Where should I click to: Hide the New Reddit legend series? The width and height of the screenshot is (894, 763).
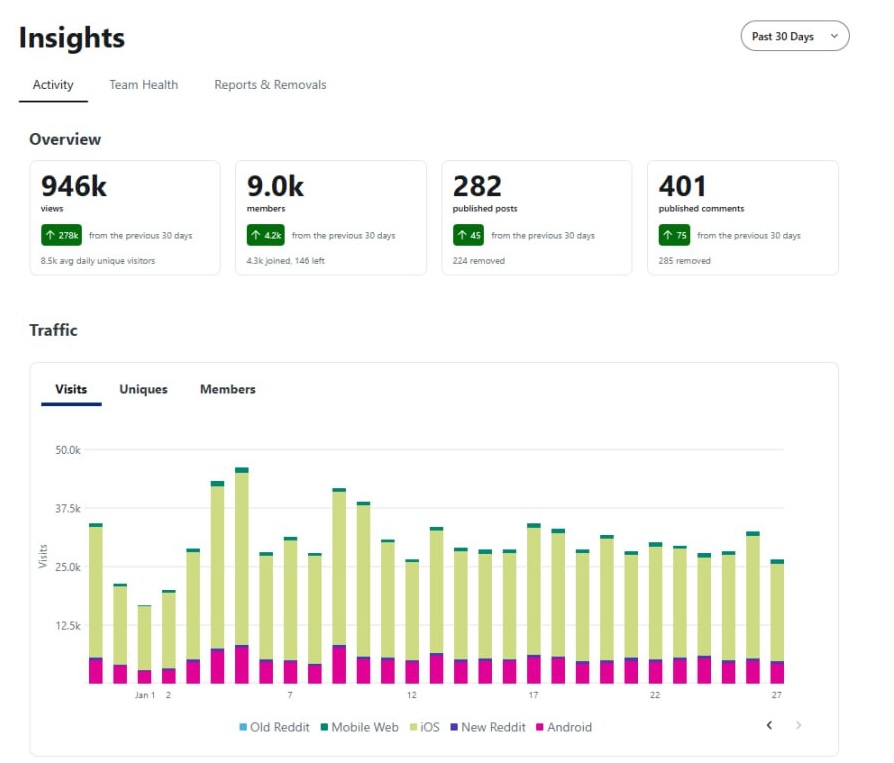click(487, 727)
